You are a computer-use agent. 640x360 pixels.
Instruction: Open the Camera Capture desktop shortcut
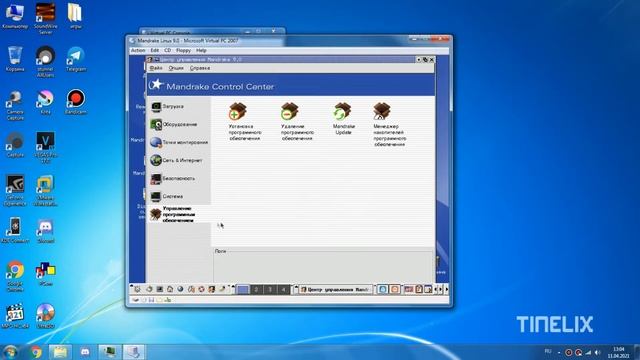point(15,105)
